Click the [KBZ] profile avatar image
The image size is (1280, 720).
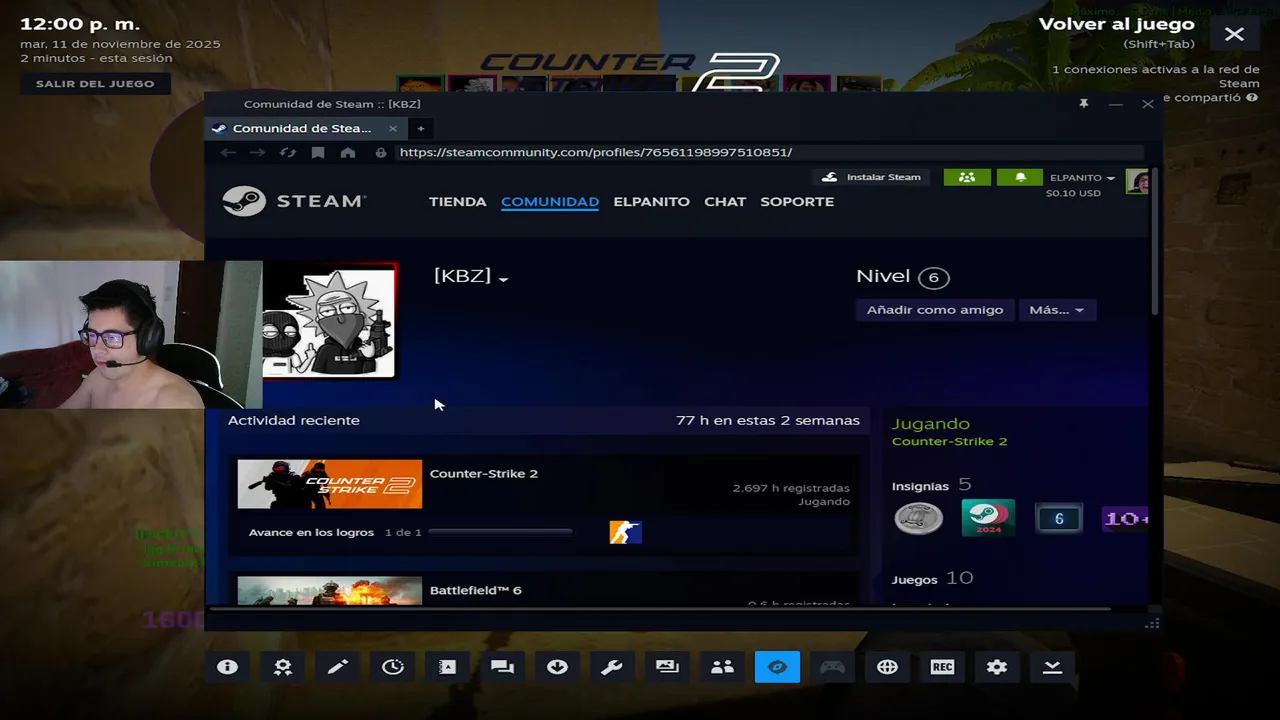pos(329,321)
